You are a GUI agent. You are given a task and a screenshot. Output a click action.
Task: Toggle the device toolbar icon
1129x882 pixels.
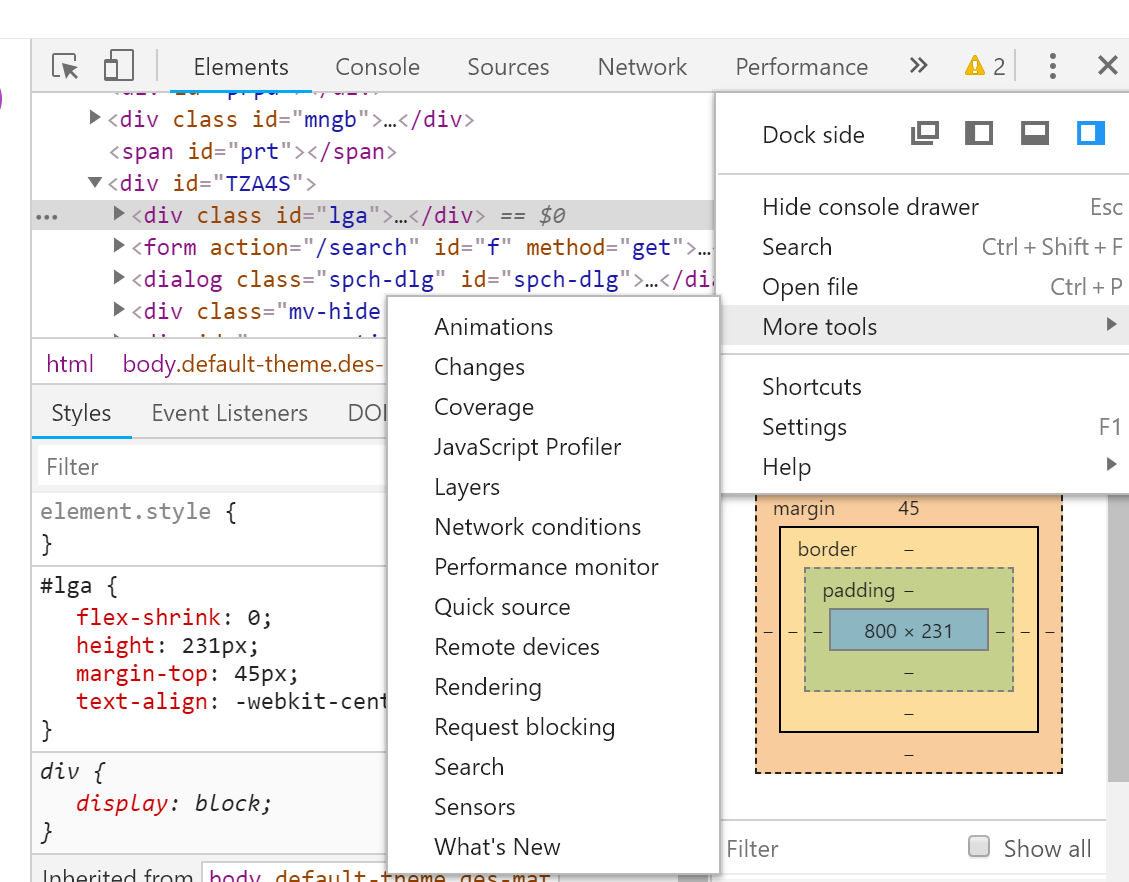click(x=118, y=67)
